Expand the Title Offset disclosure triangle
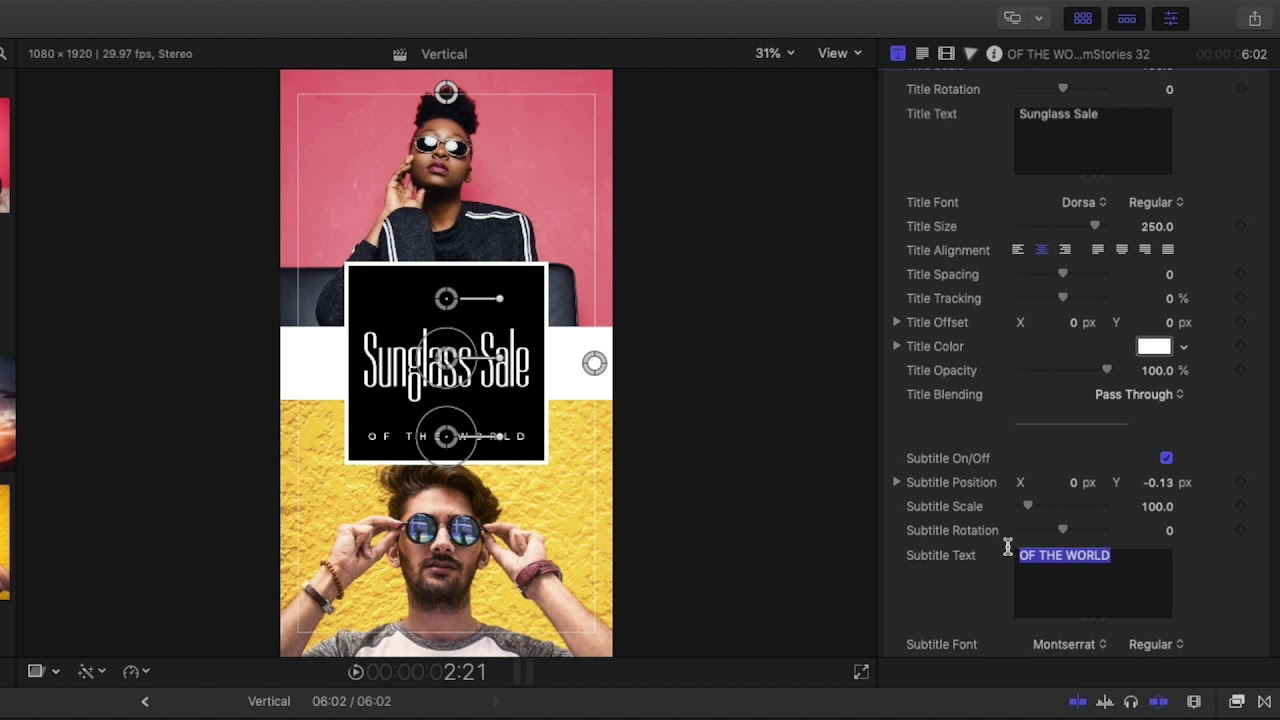This screenshot has height=720, width=1280. 897,322
